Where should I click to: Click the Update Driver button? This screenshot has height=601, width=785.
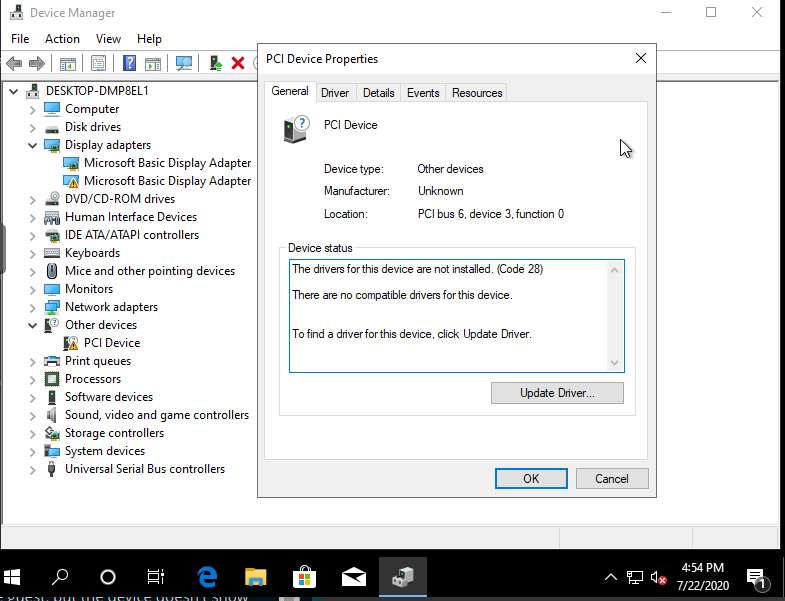point(557,393)
